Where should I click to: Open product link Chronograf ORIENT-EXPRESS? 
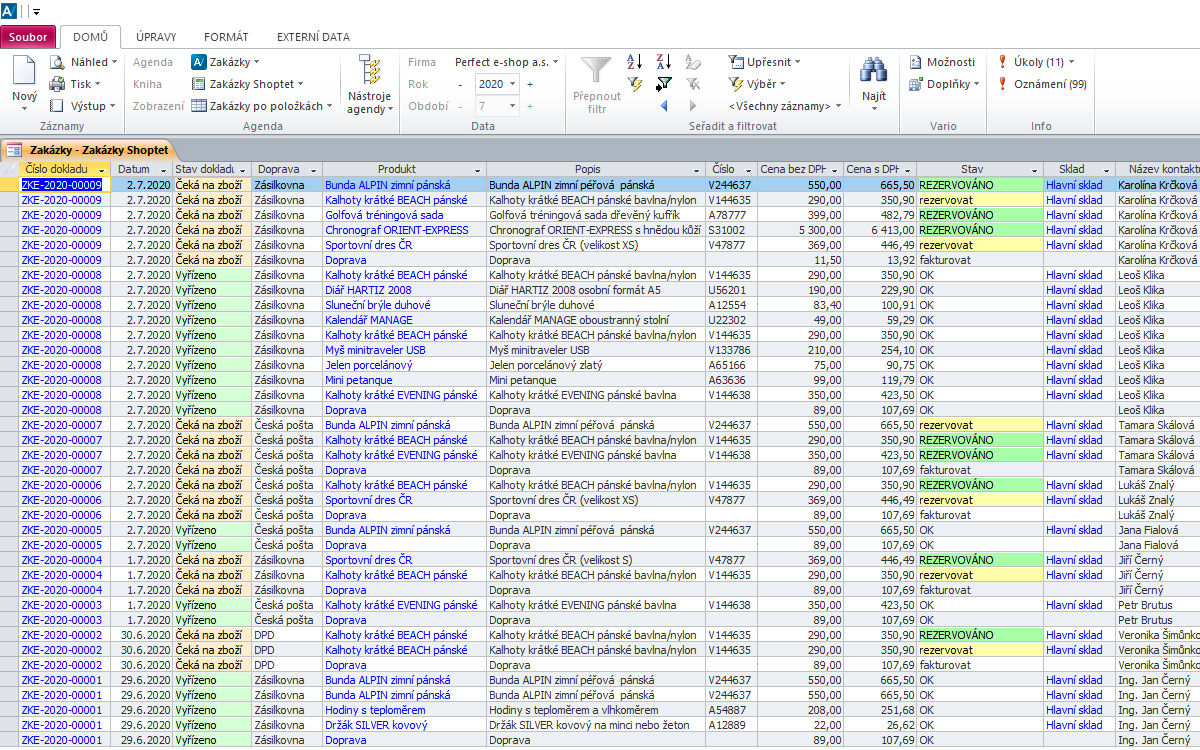click(397, 230)
